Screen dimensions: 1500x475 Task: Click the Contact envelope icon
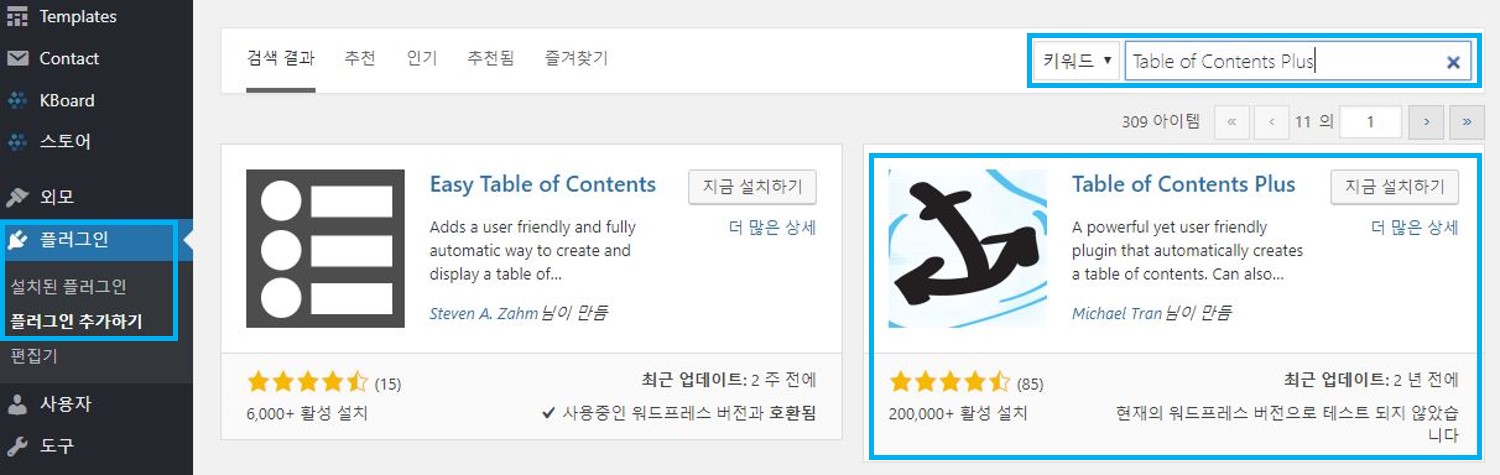[17, 58]
